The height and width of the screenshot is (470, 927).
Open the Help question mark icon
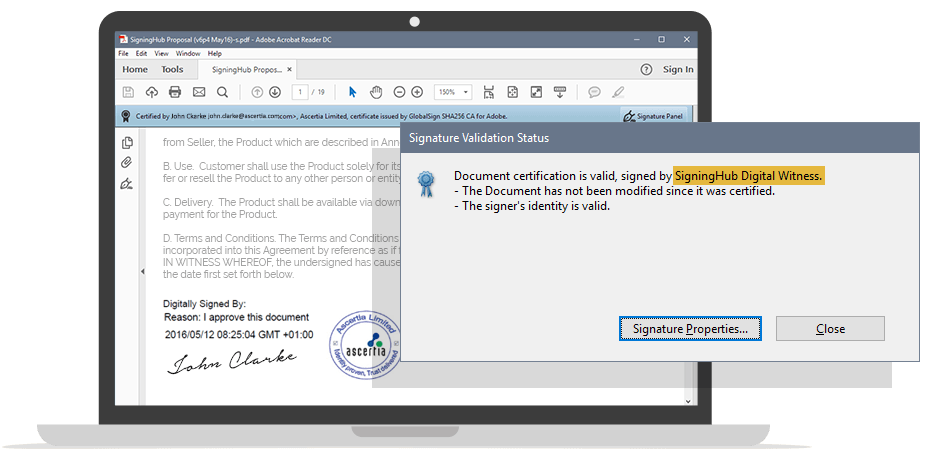pos(646,69)
